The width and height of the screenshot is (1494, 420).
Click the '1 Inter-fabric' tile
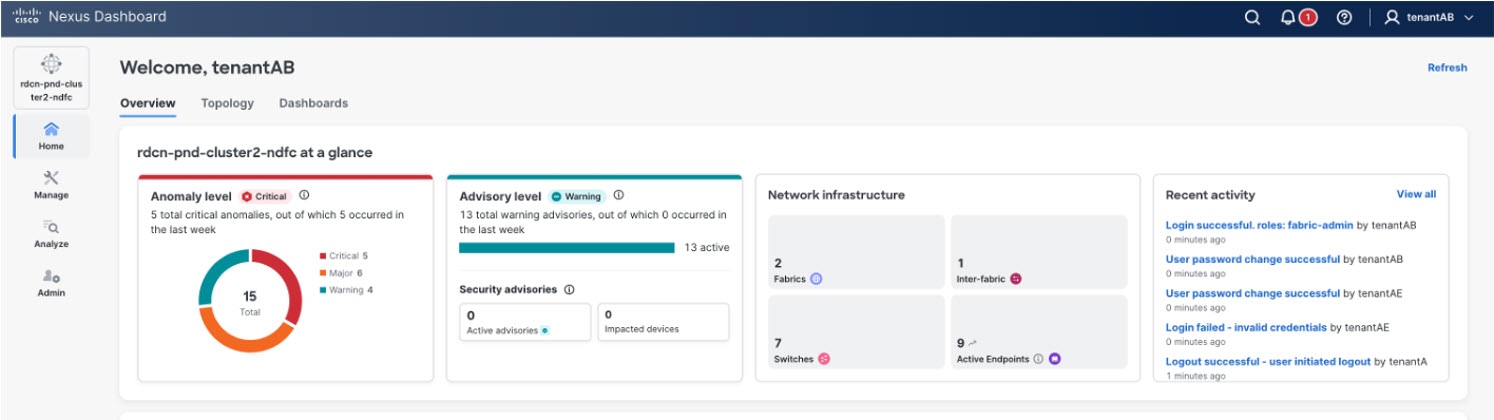[x=1039, y=251]
